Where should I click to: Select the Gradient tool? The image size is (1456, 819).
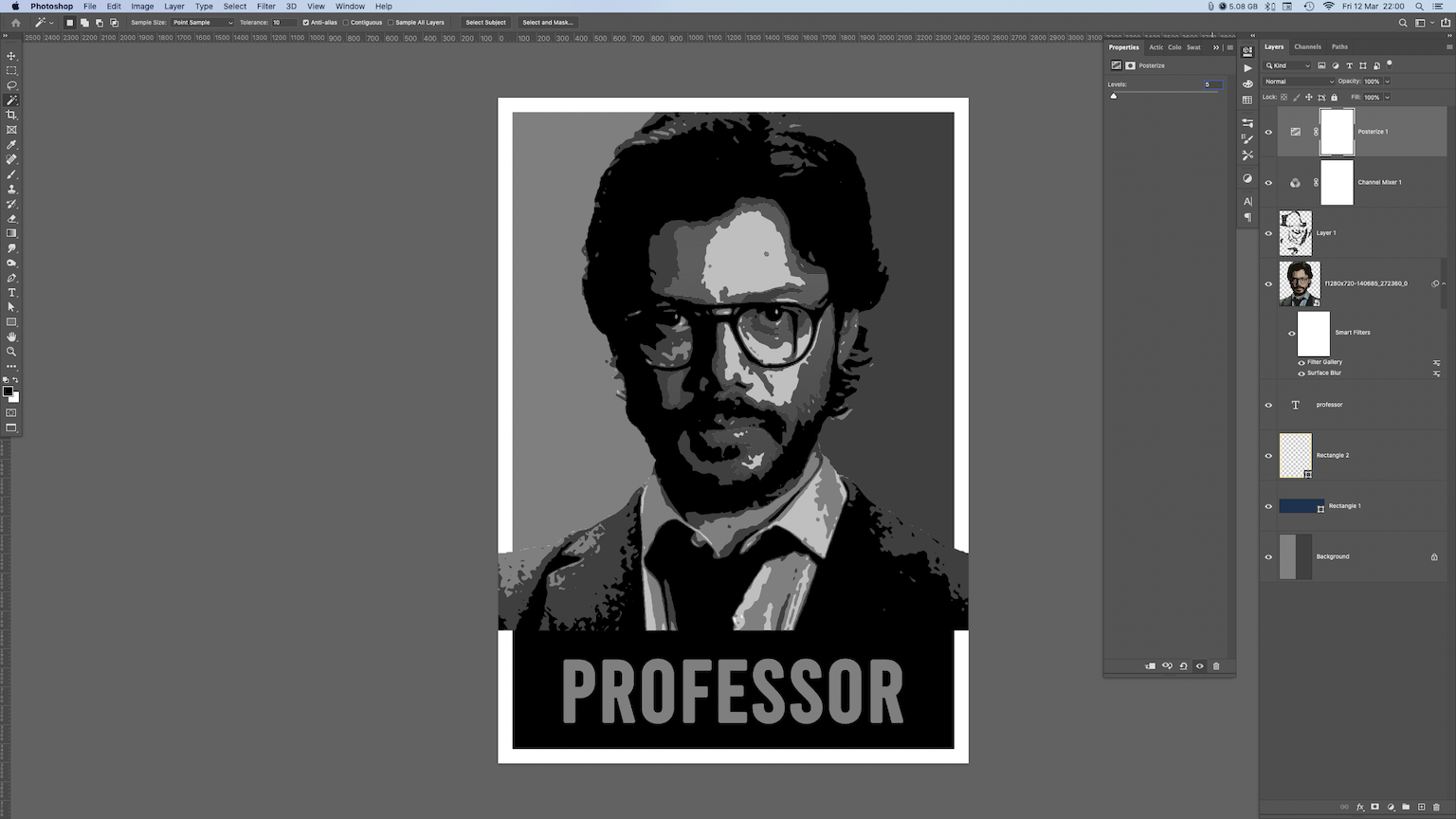coord(11,233)
